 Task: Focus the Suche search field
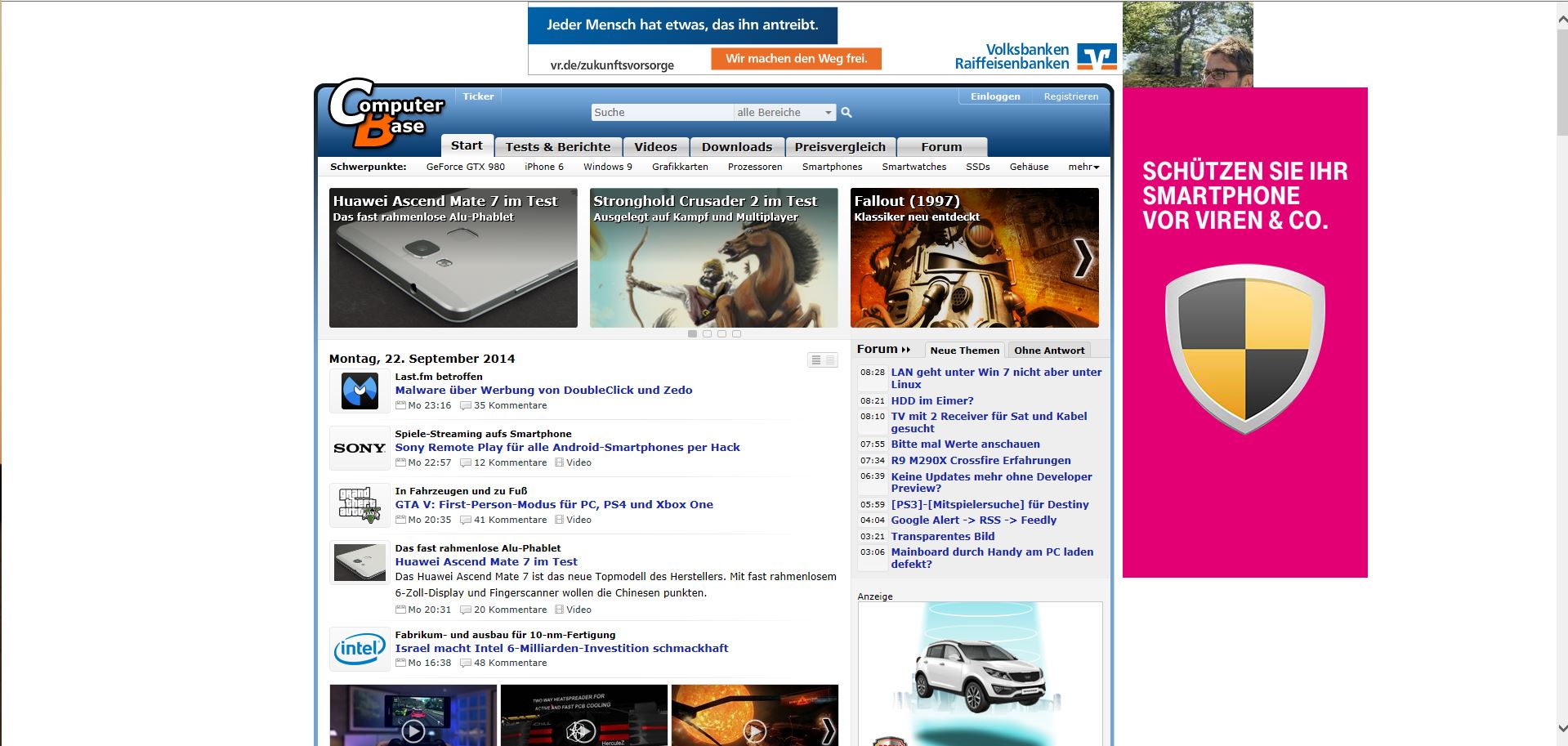point(662,113)
